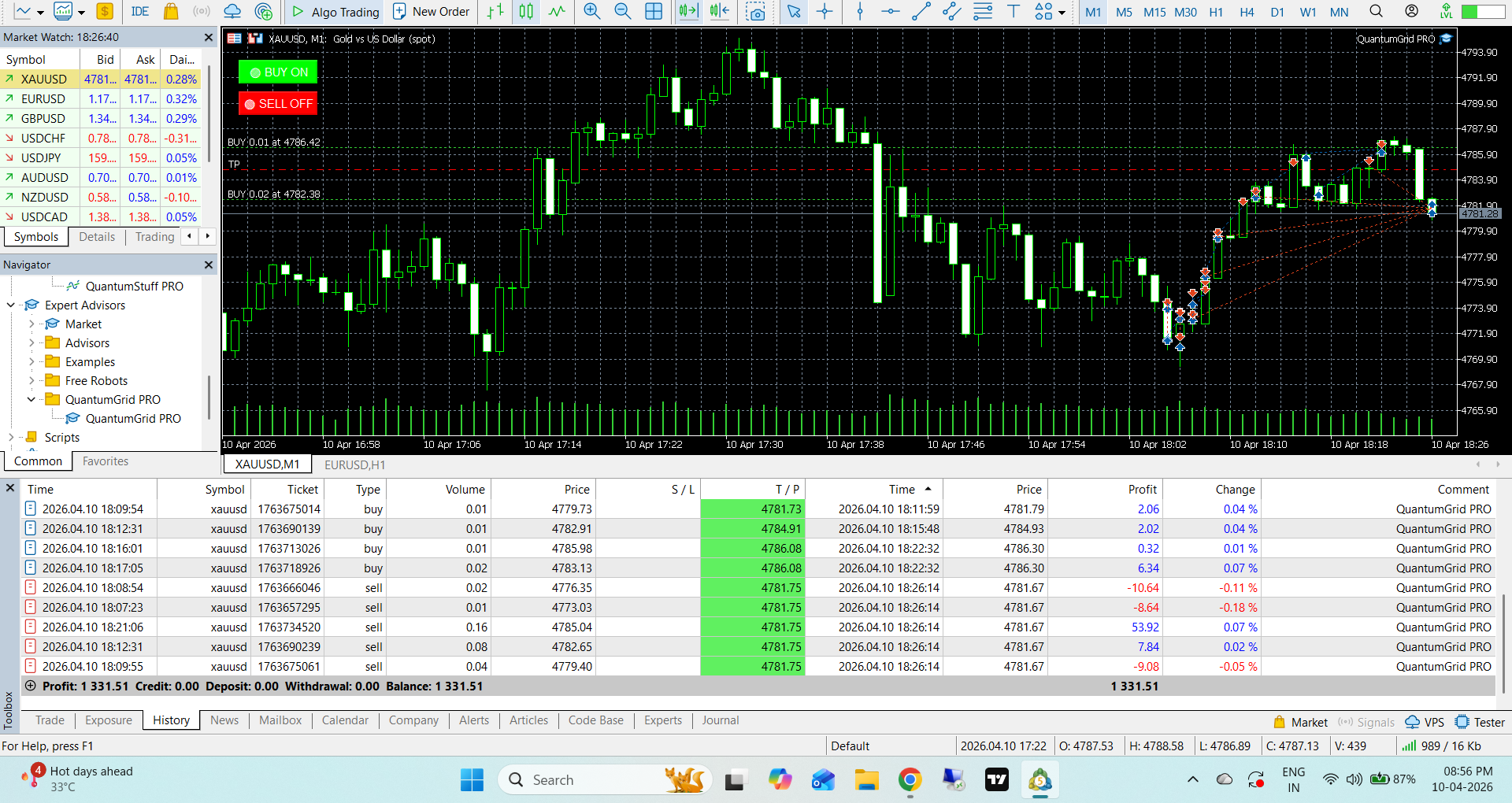Image resolution: width=1512 pixels, height=803 pixels.
Task: Switch to the EURUSD,H1 chart tab
Action: [354, 464]
